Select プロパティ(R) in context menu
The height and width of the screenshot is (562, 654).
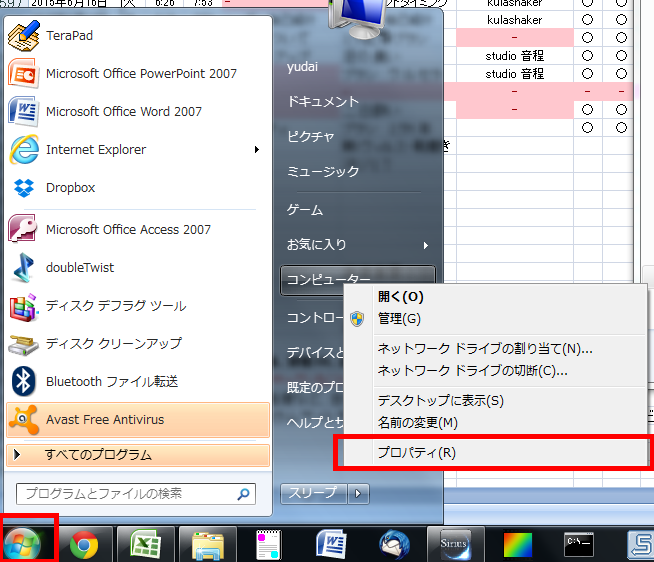(417, 453)
